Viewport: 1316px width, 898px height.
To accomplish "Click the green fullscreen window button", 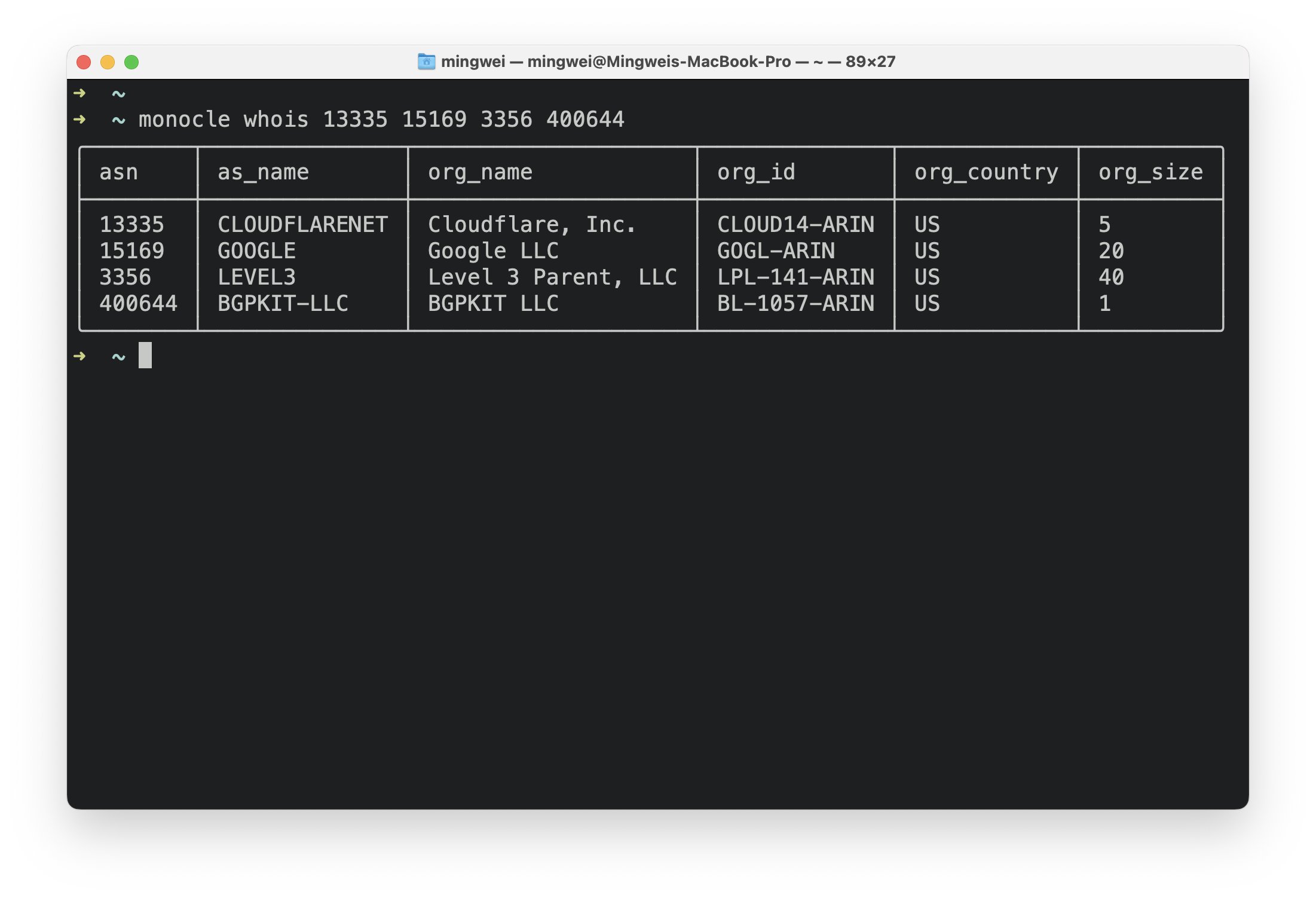I will (131, 62).
